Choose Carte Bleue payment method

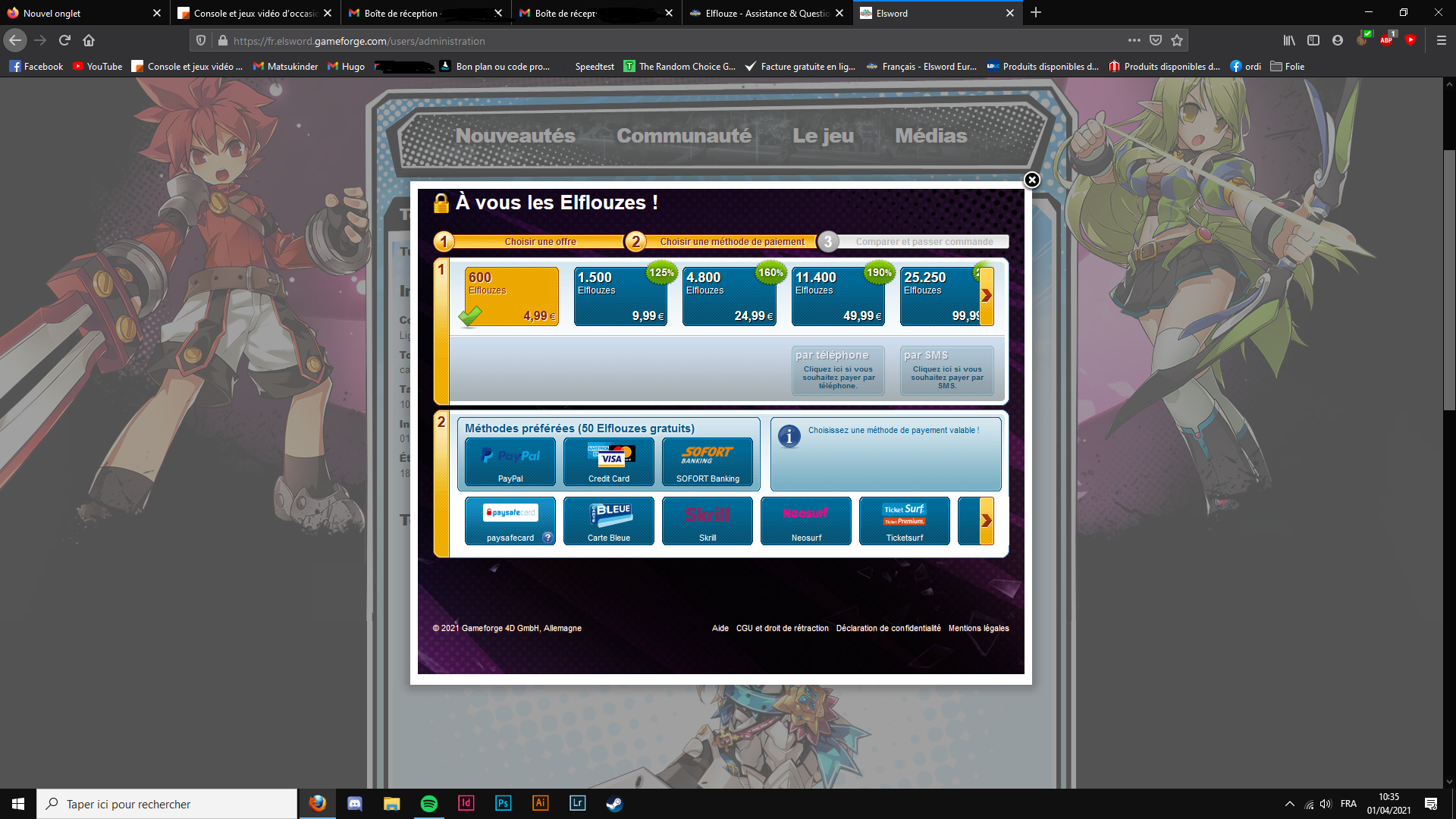click(608, 520)
